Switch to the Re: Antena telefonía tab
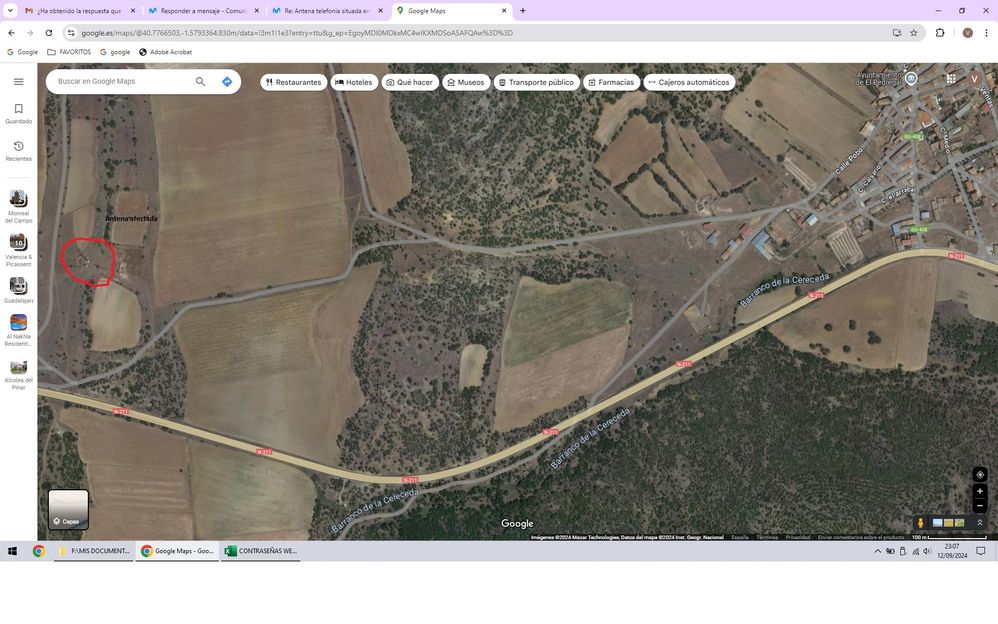Image resolution: width=998 pixels, height=624 pixels. [x=326, y=11]
